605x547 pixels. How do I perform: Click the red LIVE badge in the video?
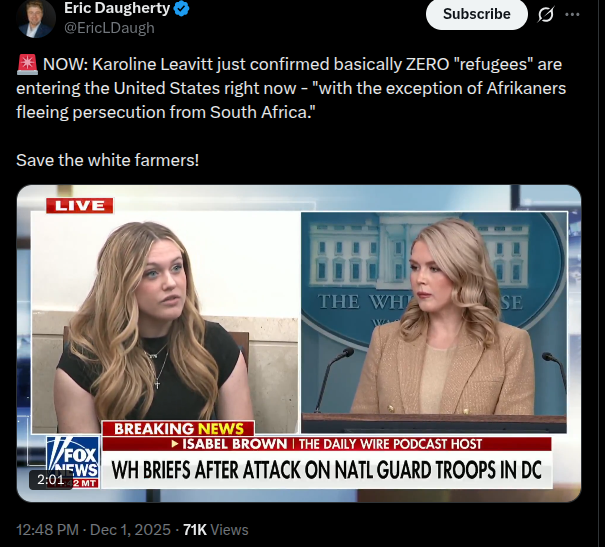79,206
